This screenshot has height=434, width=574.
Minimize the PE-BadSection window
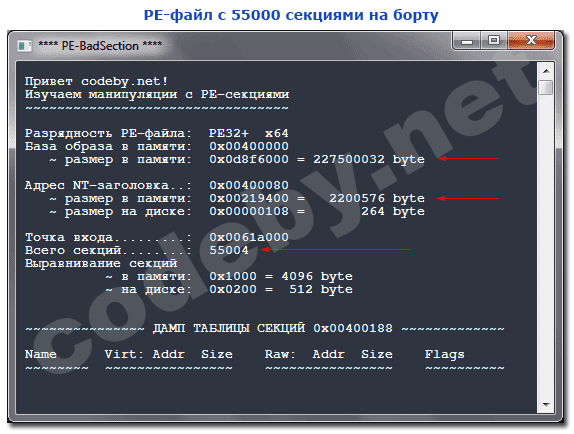point(466,41)
